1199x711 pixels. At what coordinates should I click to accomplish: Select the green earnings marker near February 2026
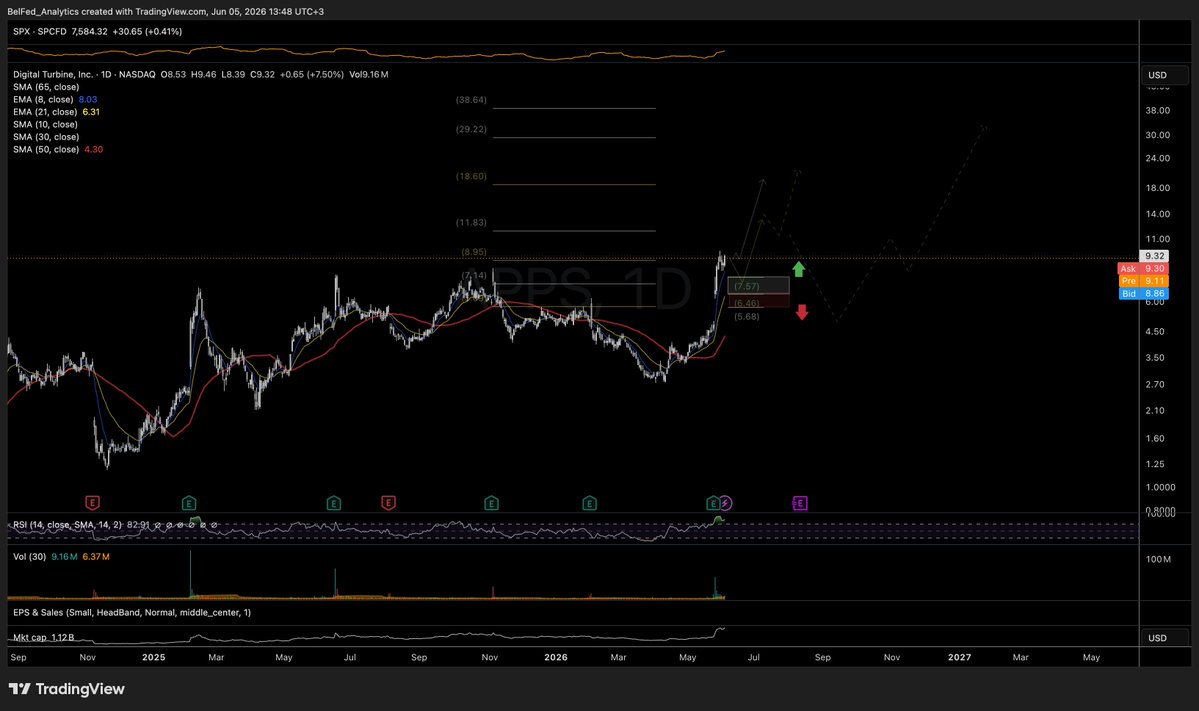coord(589,503)
